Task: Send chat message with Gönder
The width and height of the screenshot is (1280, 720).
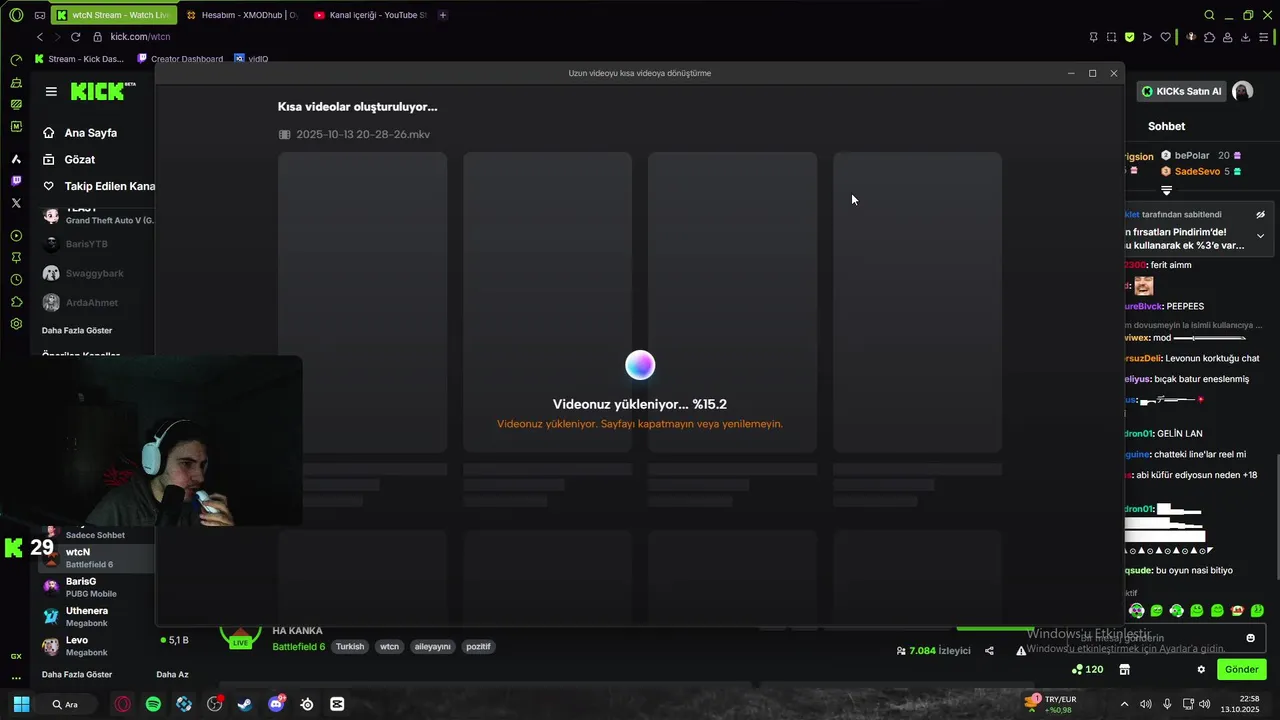Action: [1241, 669]
